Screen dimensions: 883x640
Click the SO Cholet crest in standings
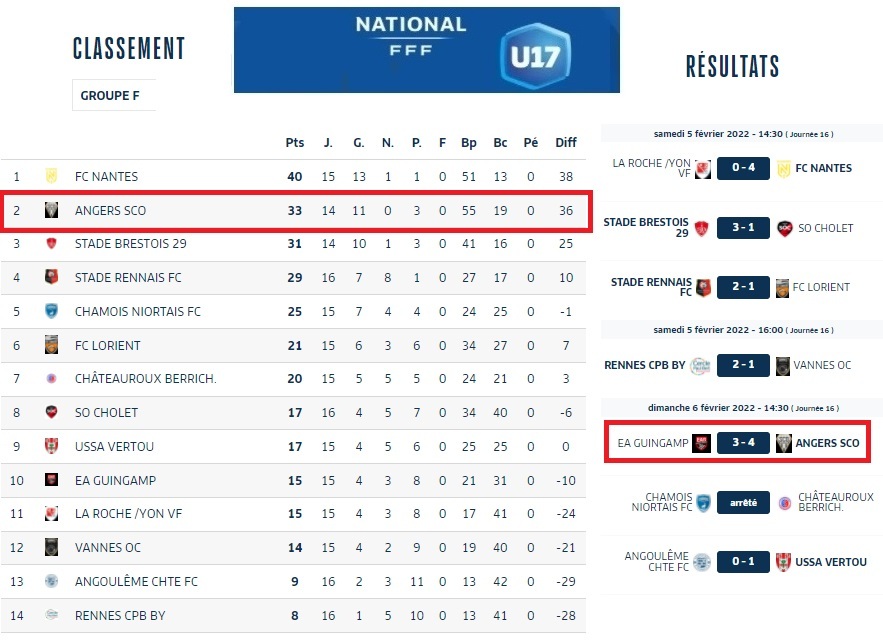click(51, 412)
